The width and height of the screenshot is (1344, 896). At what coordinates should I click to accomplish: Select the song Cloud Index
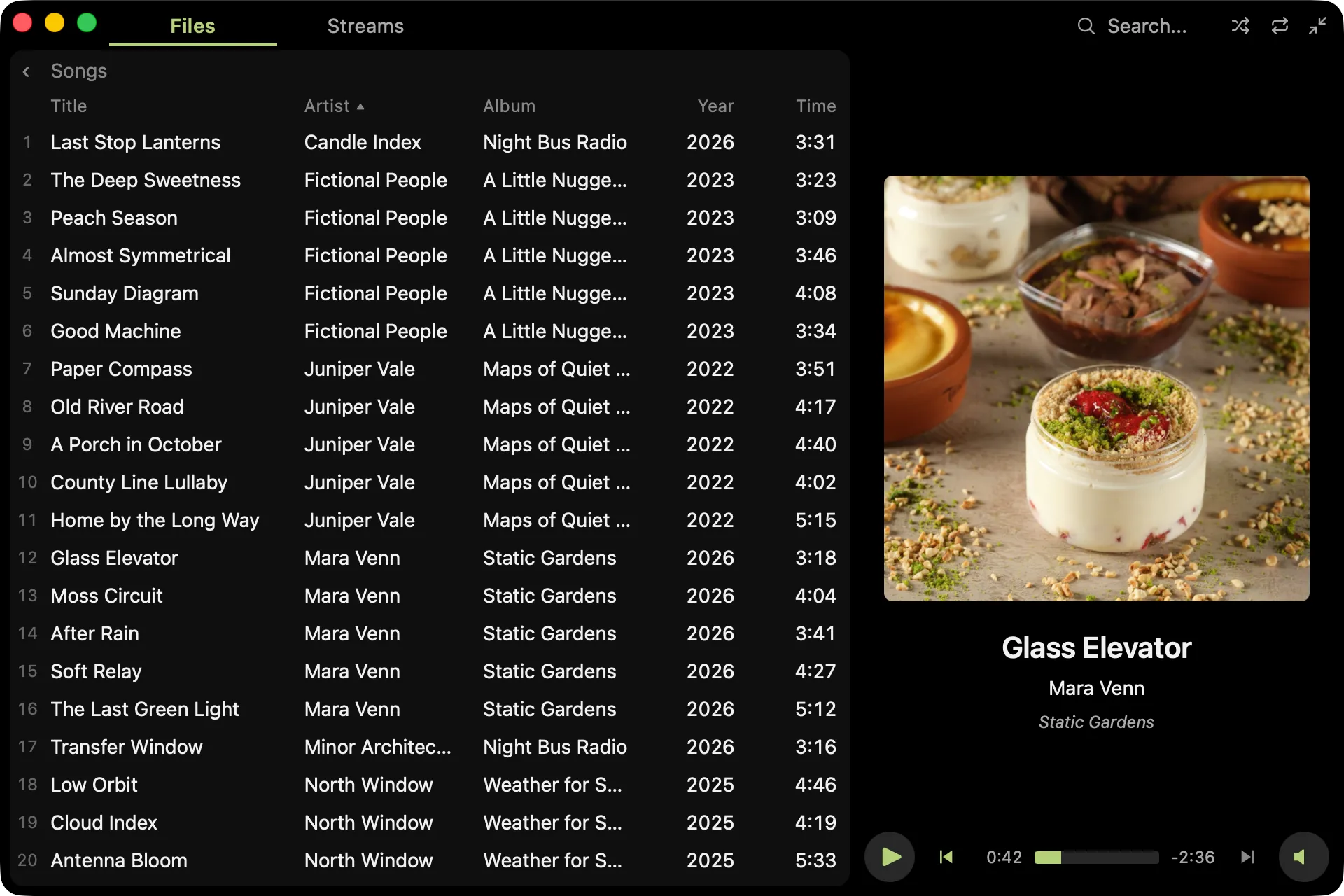point(430,823)
